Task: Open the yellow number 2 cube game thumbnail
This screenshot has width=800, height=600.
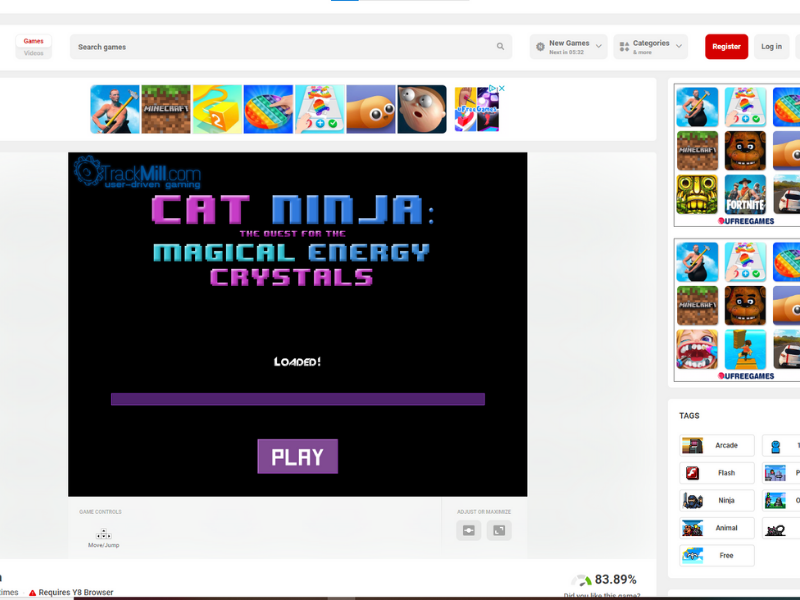Action: click(217, 109)
